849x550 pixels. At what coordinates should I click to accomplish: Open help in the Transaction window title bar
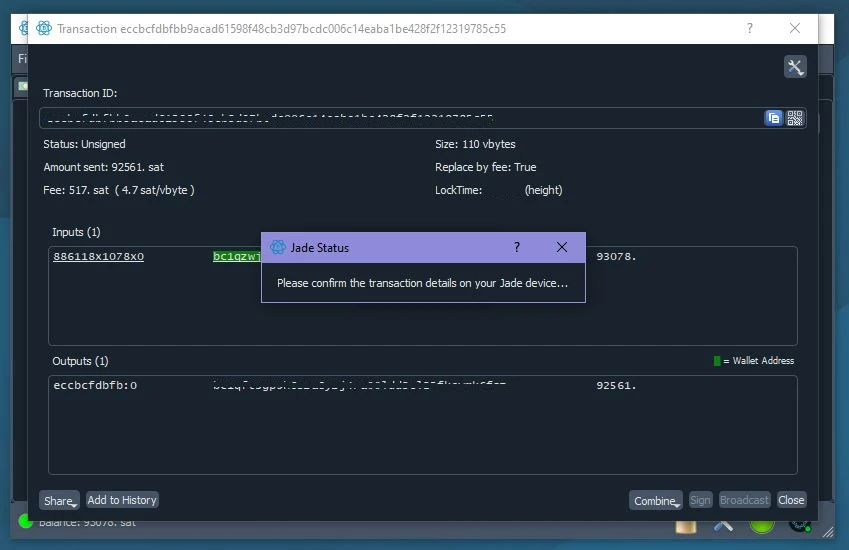pos(750,29)
